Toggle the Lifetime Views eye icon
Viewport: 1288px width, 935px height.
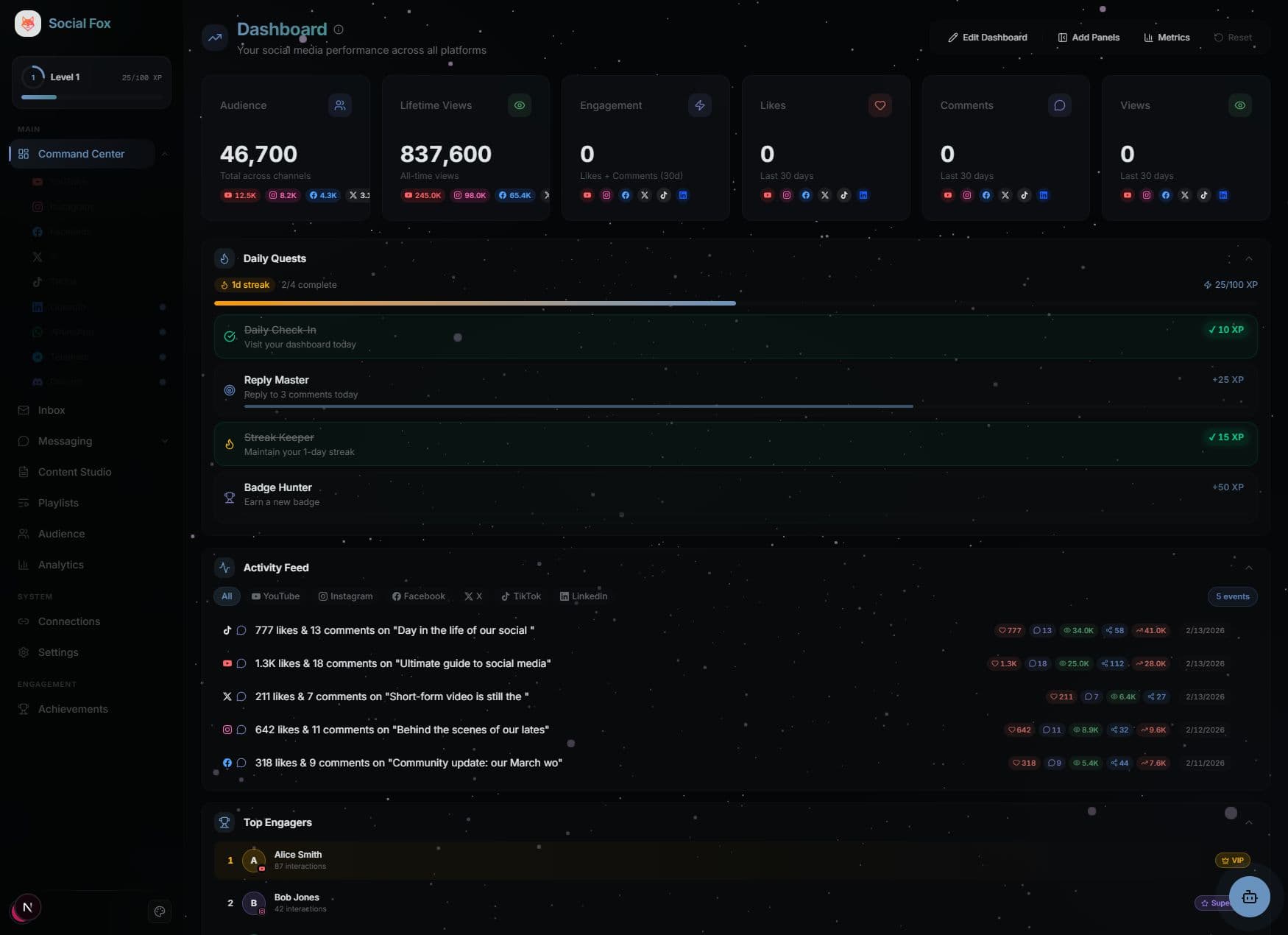[520, 105]
